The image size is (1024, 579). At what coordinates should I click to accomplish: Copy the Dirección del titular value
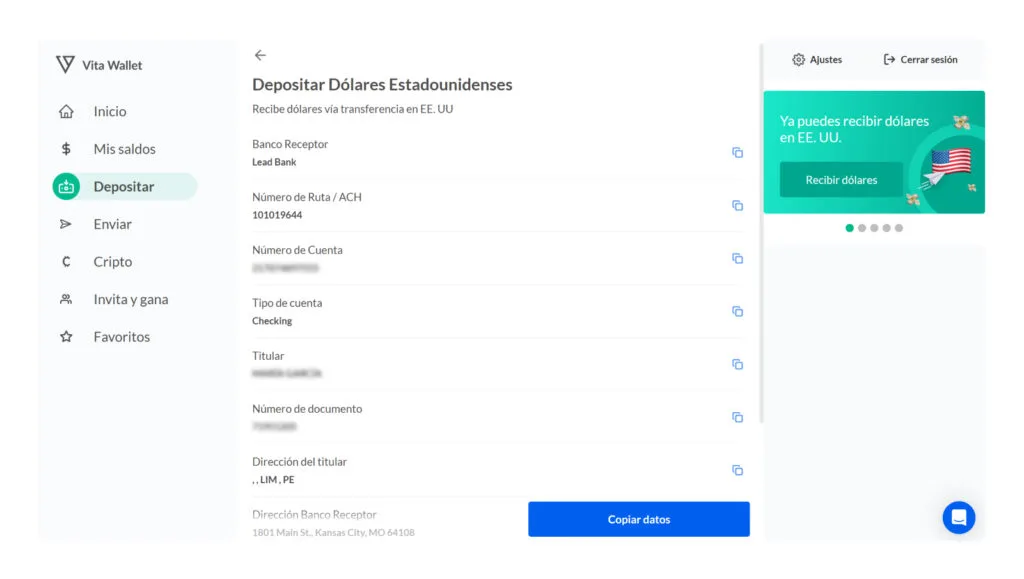737,471
